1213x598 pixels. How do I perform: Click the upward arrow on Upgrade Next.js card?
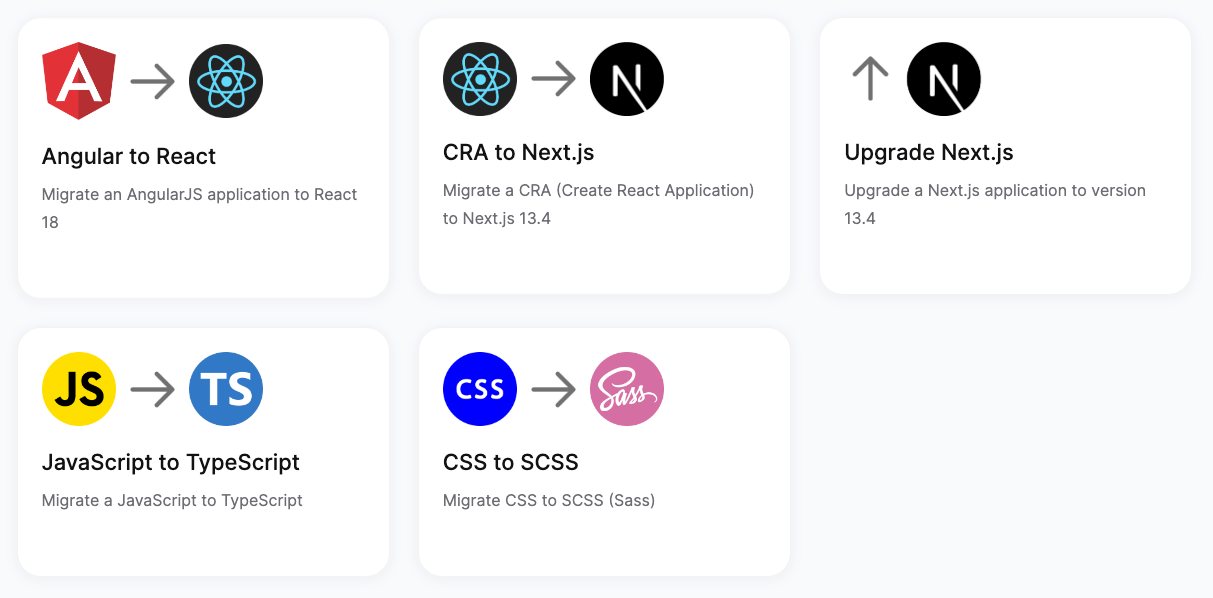pos(869,78)
